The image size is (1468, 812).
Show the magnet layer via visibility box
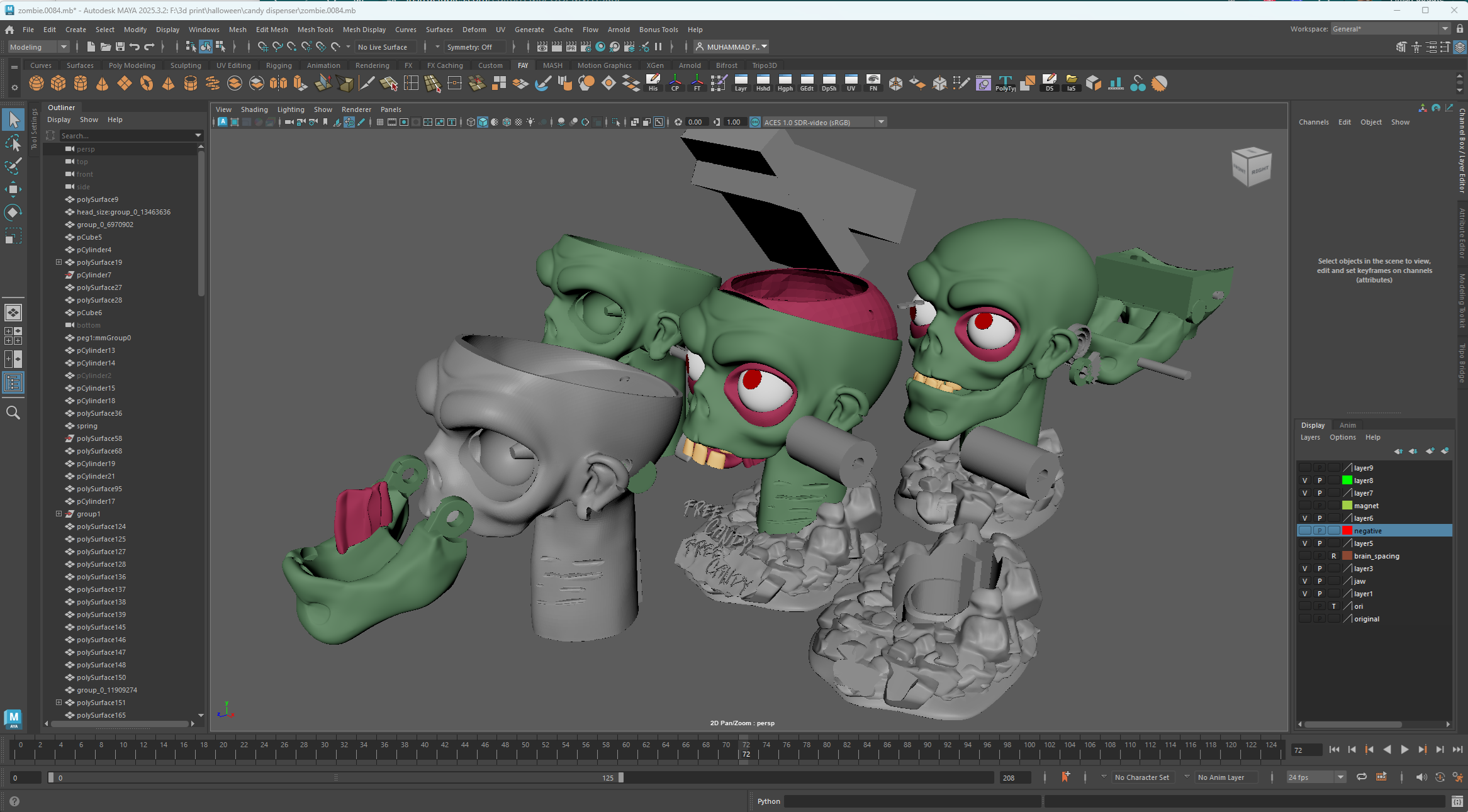pyautogui.click(x=1305, y=506)
